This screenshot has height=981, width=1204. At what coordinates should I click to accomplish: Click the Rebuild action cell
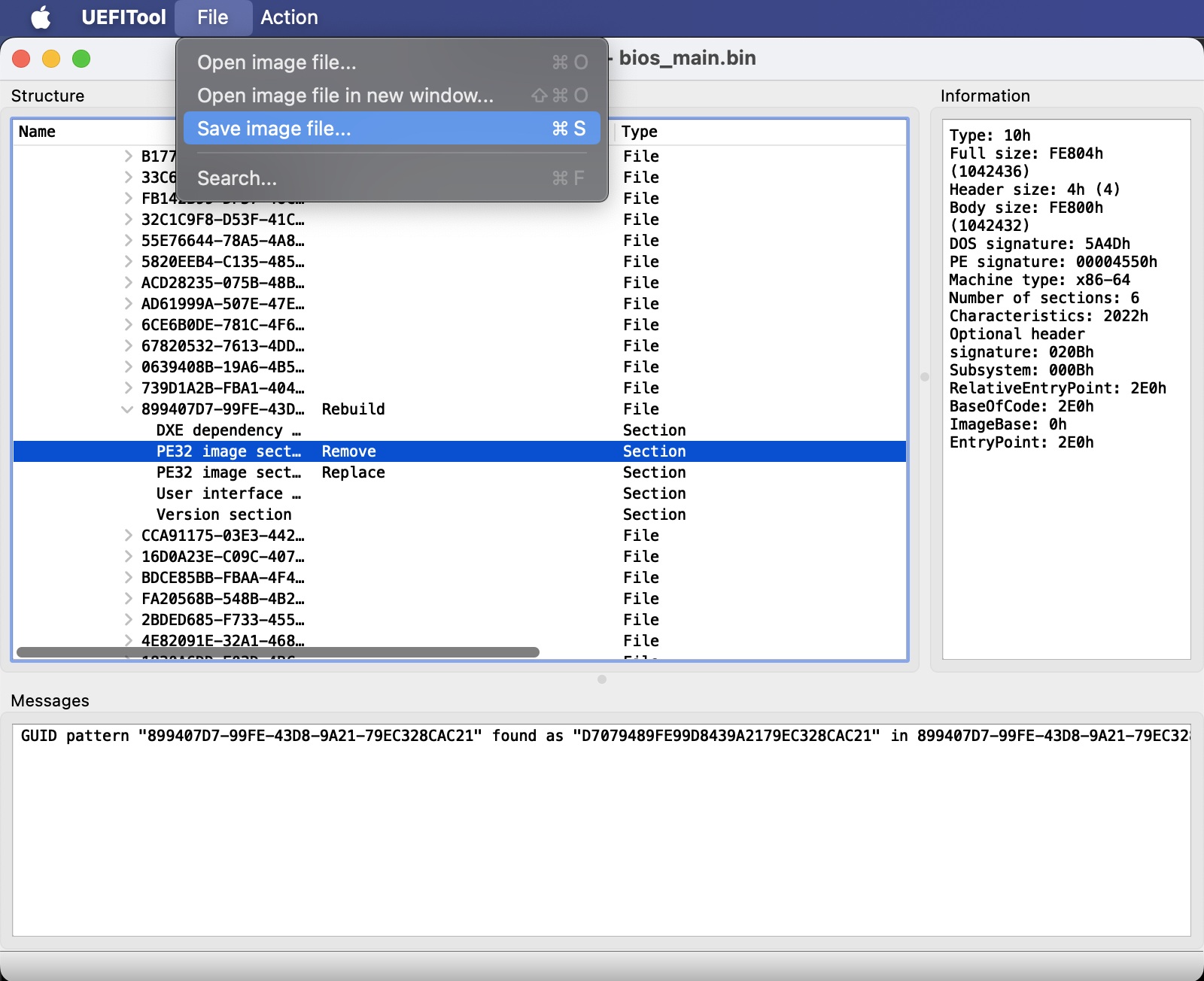354,409
